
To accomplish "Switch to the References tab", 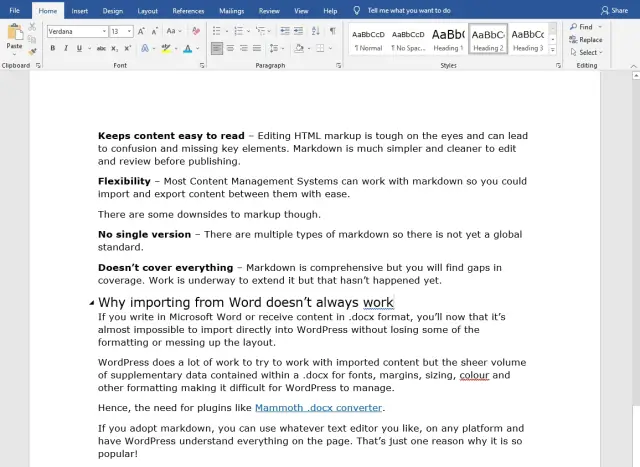I will point(188,11).
